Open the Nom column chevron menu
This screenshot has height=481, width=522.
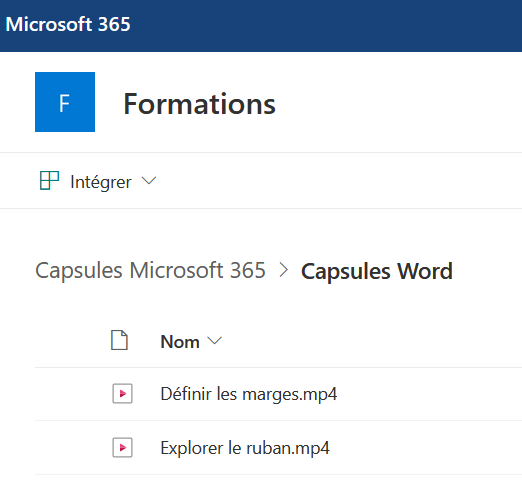coord(214,341)
